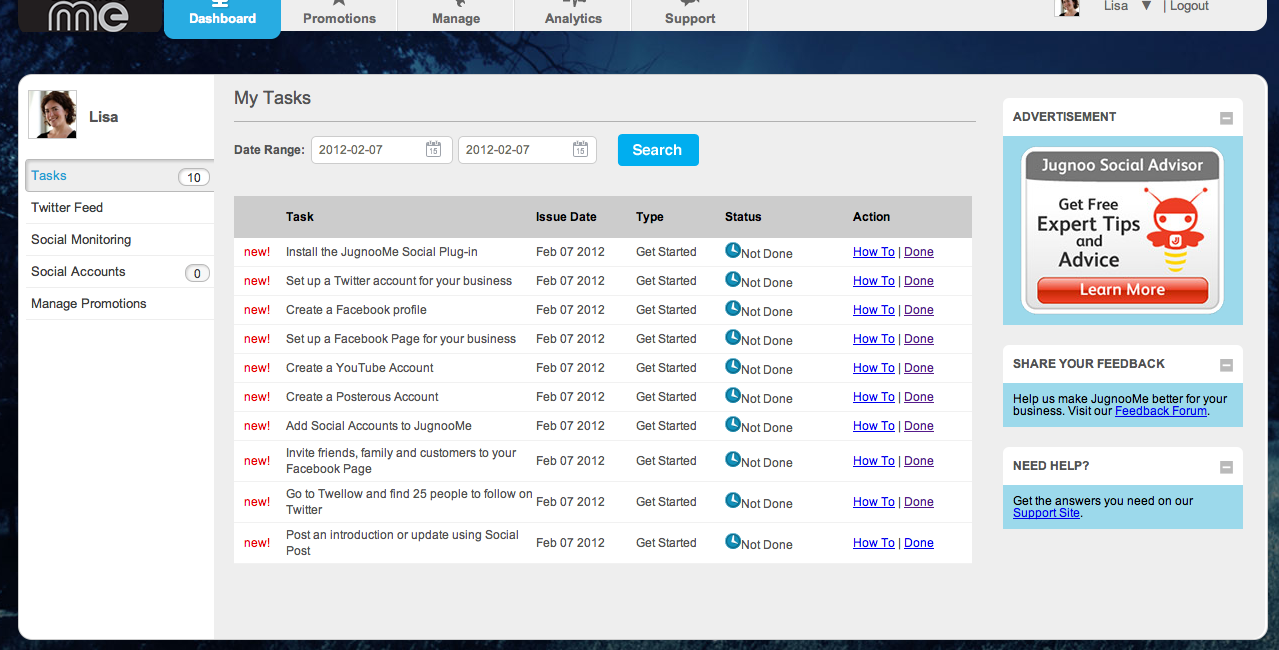Mark Set up Twitter account task Done
This screenshot has height=650, width=1279.
tap(919, 281)
